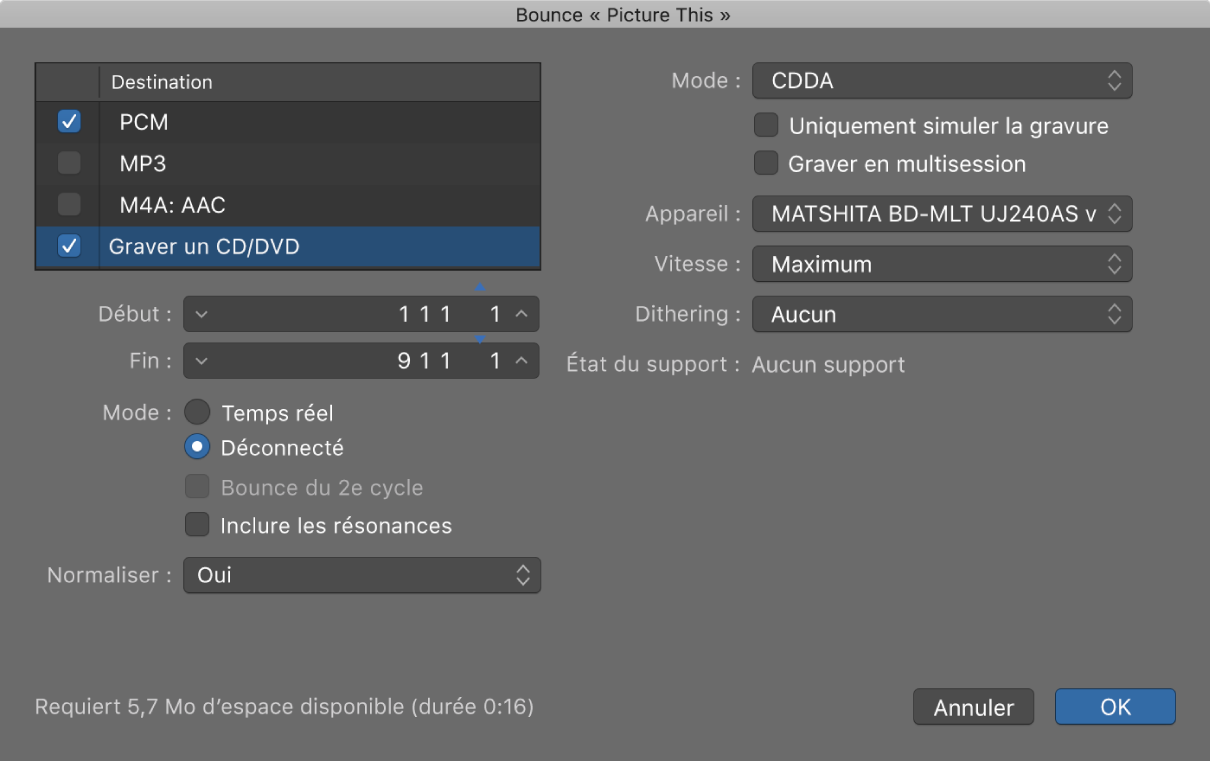Click the Annuler button
Viewport: 1210px width, 761px height.
[x=973, y=707]
